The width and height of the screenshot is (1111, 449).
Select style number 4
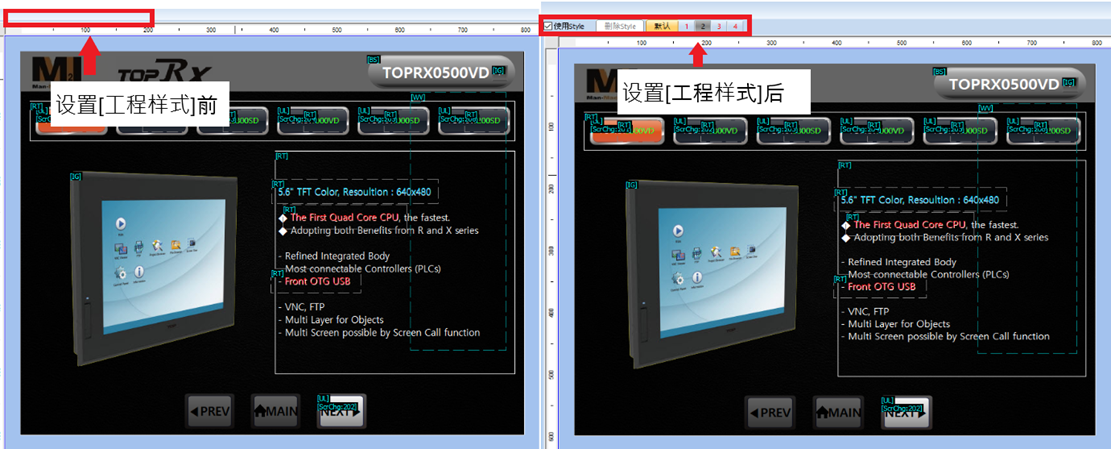point(734,25)
